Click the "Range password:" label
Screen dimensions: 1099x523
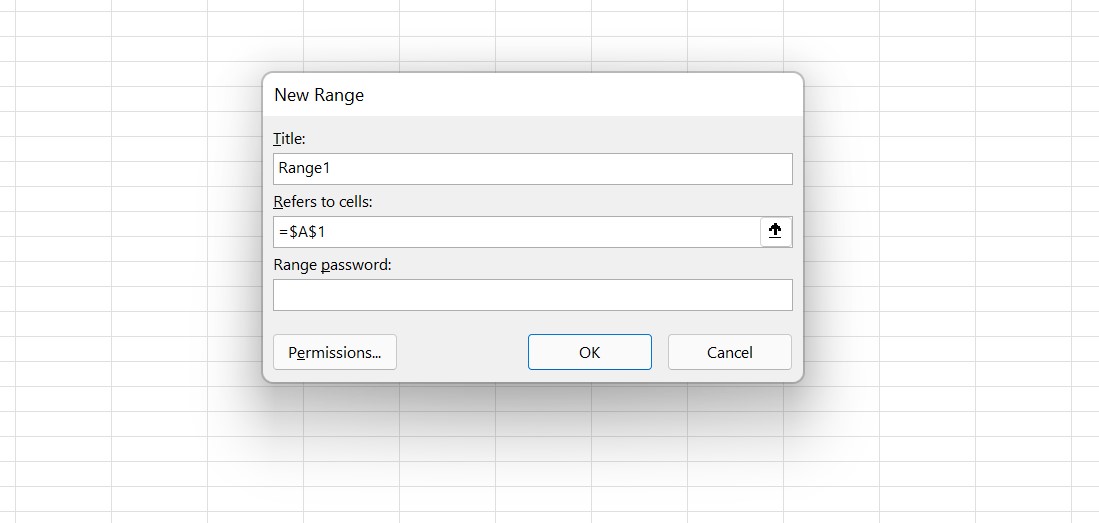(x=332, y=265)
